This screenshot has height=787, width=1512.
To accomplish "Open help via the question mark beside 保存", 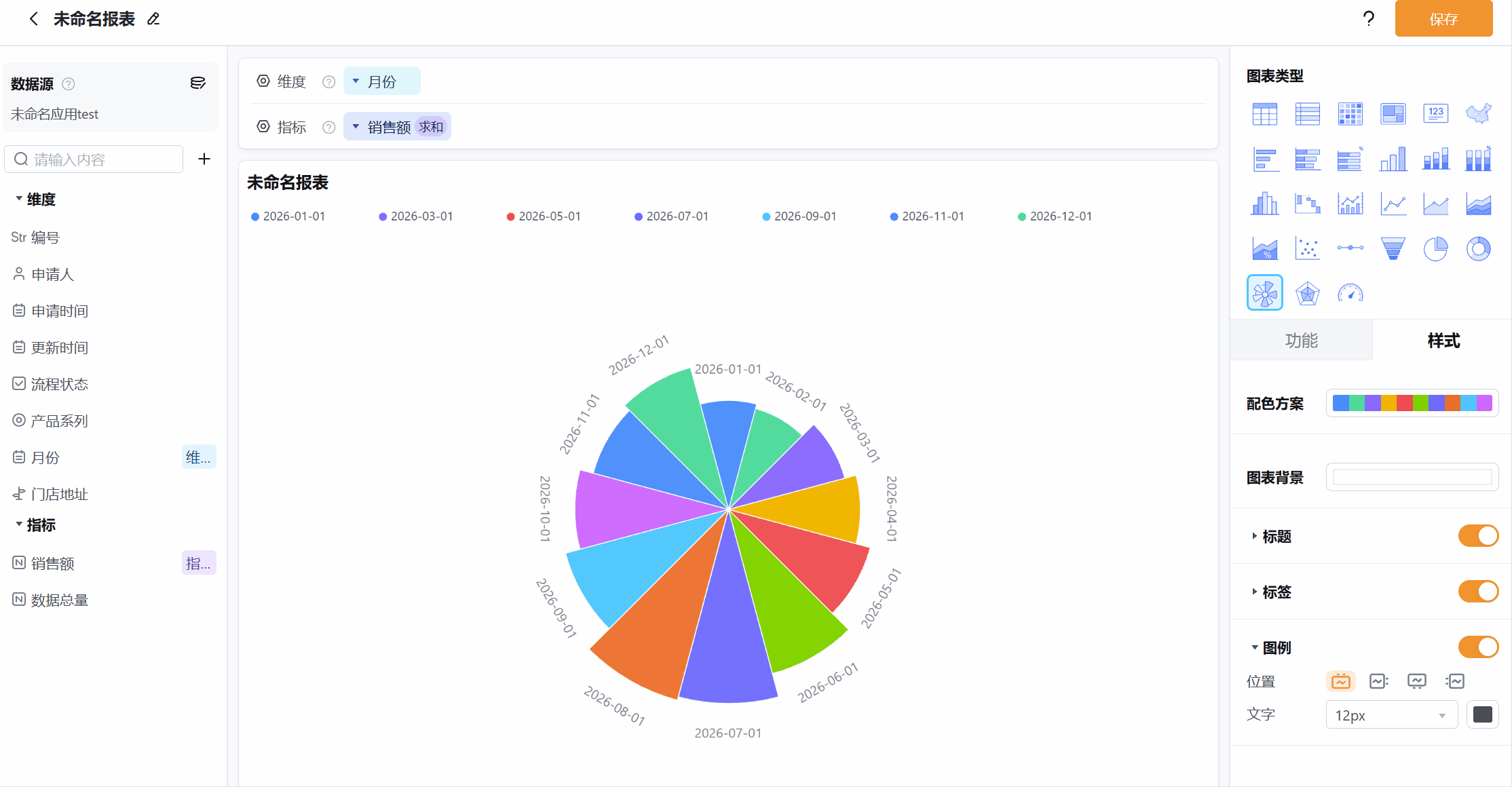I will click(x=1368, y=19).
